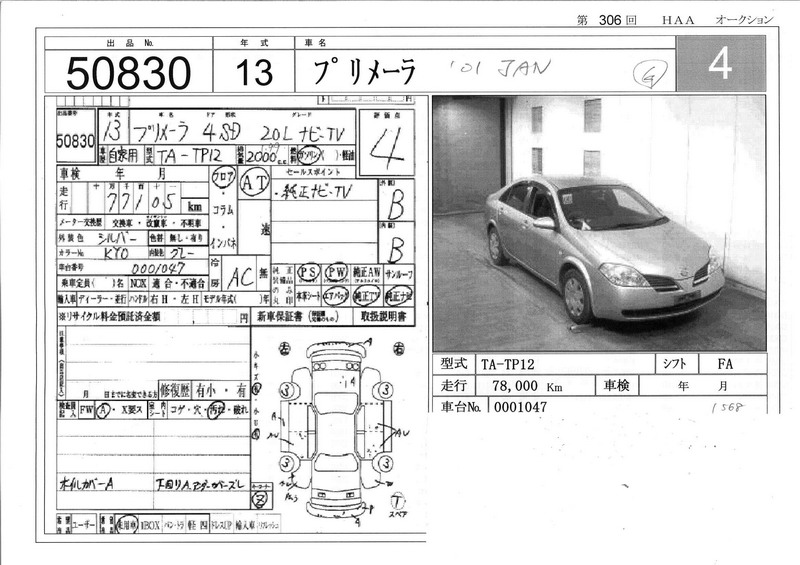The height and width of the screenshot is (565, 800).
Task: Click the typed TA-TP12 in the 型式 row
Action: pyautogui.click(x=507, y=364)
